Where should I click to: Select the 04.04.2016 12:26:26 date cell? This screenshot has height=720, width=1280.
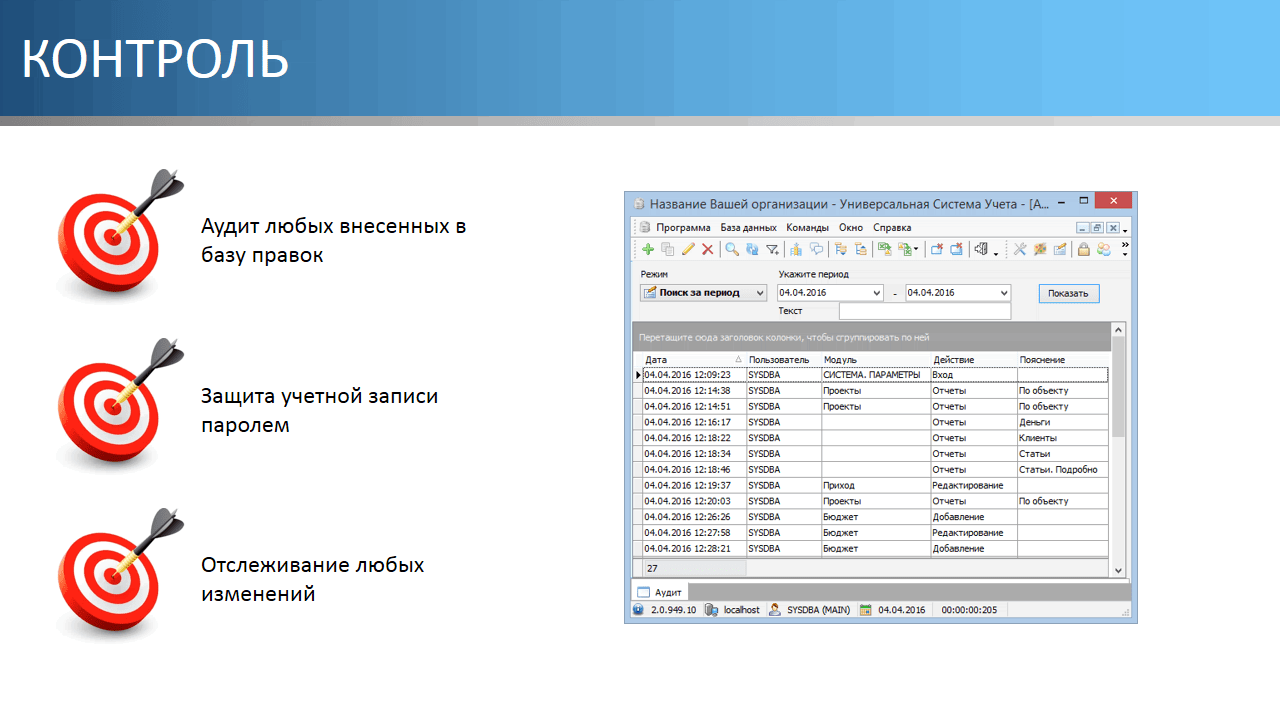[694, 517]
